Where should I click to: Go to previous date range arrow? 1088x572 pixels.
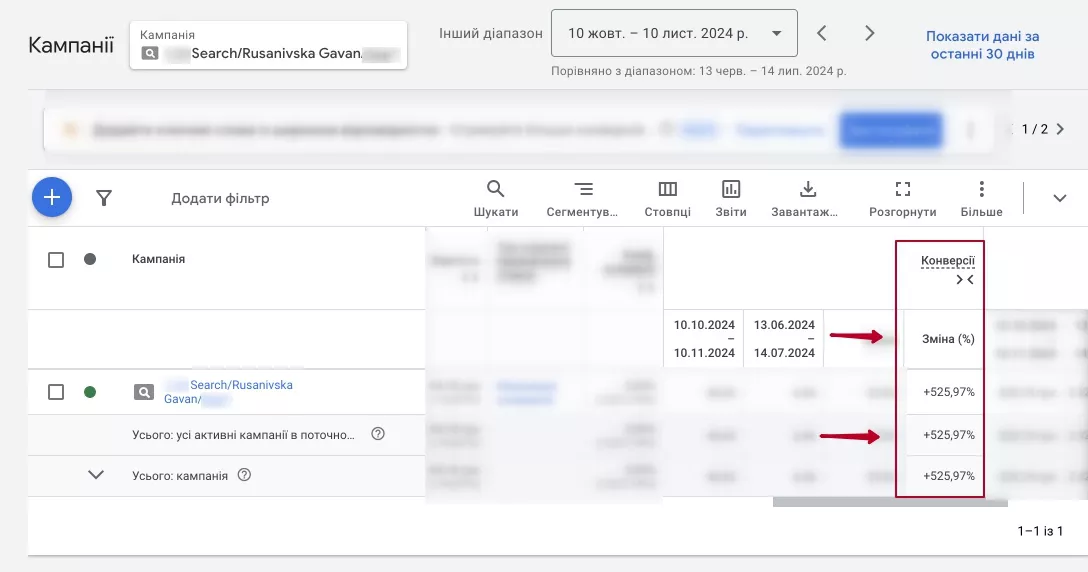point(822,33)
